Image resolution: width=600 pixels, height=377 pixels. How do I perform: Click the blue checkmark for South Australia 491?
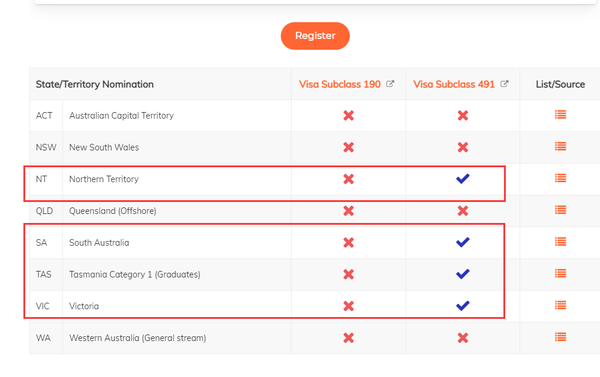point(463,242)
